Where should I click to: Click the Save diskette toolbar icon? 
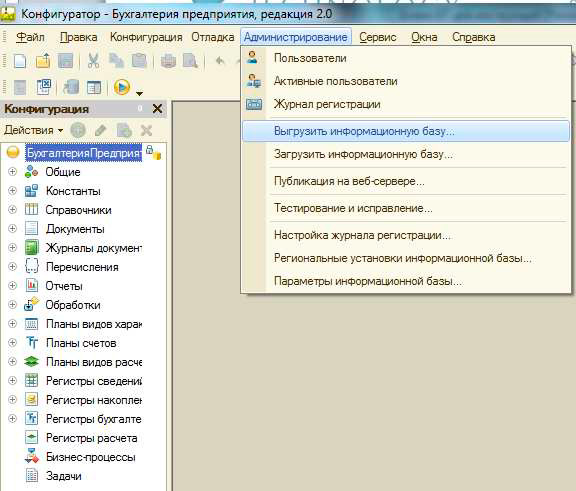[x=65, y=61]
